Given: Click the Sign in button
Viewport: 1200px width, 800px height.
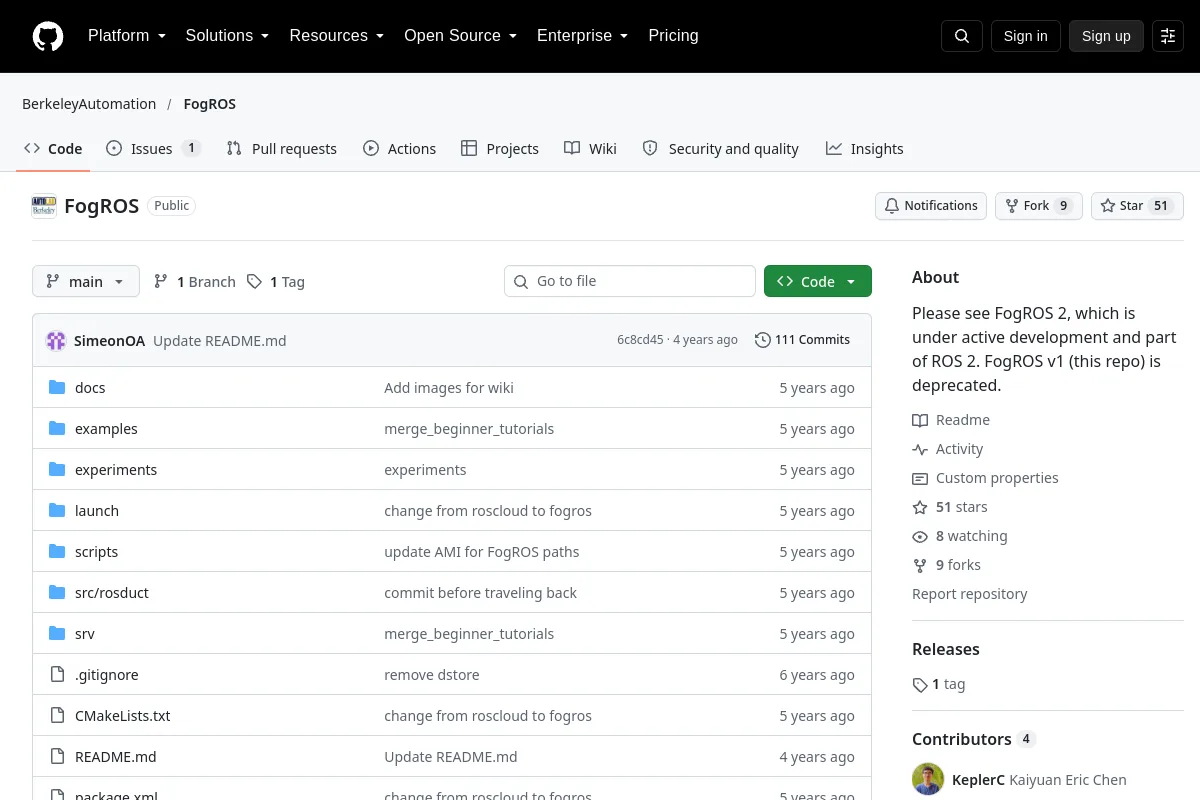Looking at the screenshot, I should [1026, 36].
